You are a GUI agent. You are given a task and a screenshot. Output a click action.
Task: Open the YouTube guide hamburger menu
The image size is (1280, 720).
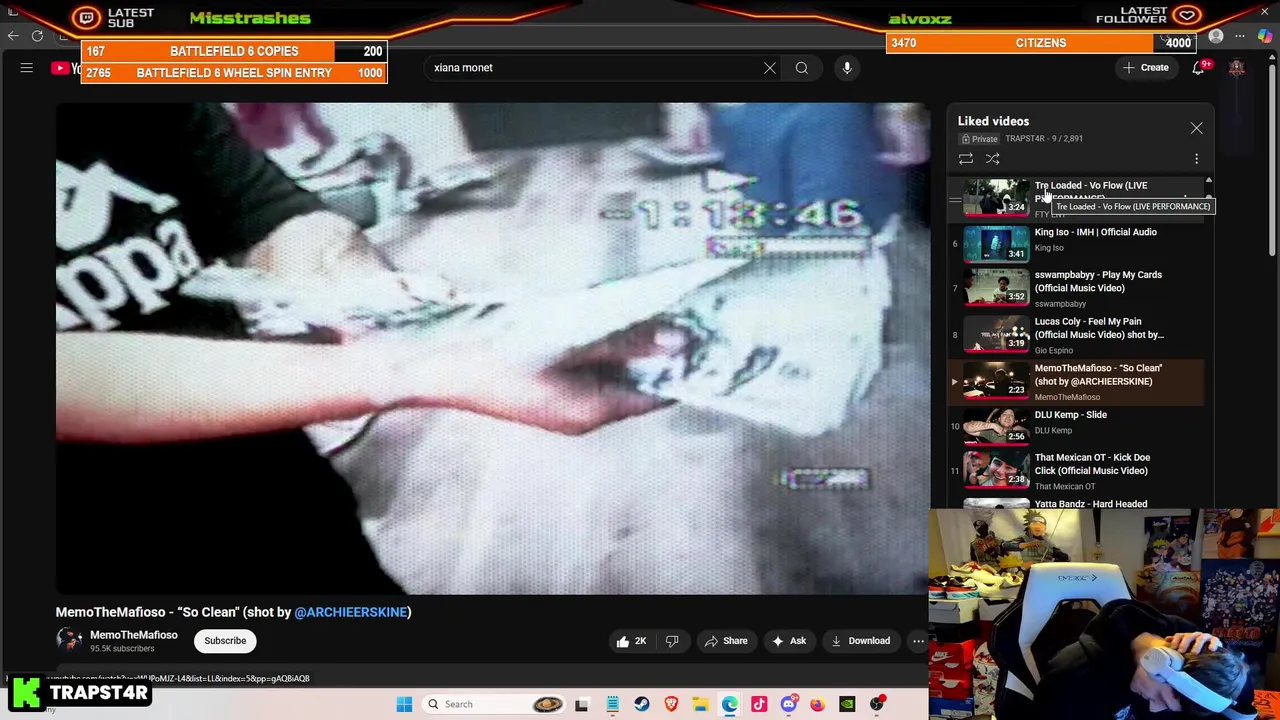pos(27,68)
